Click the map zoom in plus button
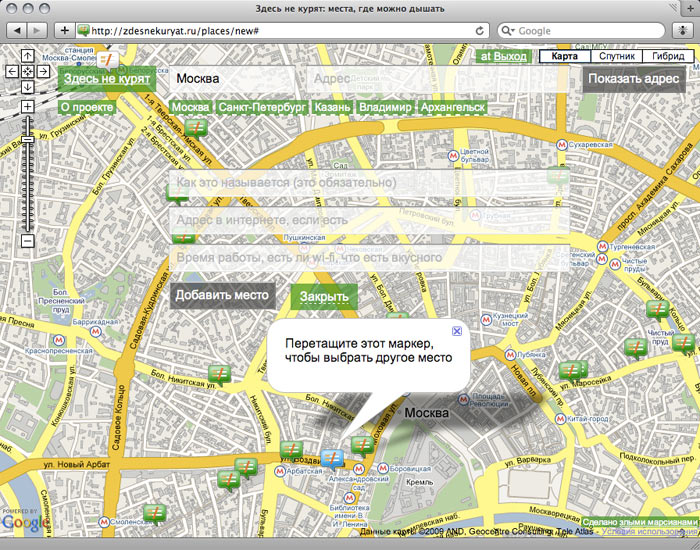Viewport: 700px width, 550px height. (x=27, y=106)
